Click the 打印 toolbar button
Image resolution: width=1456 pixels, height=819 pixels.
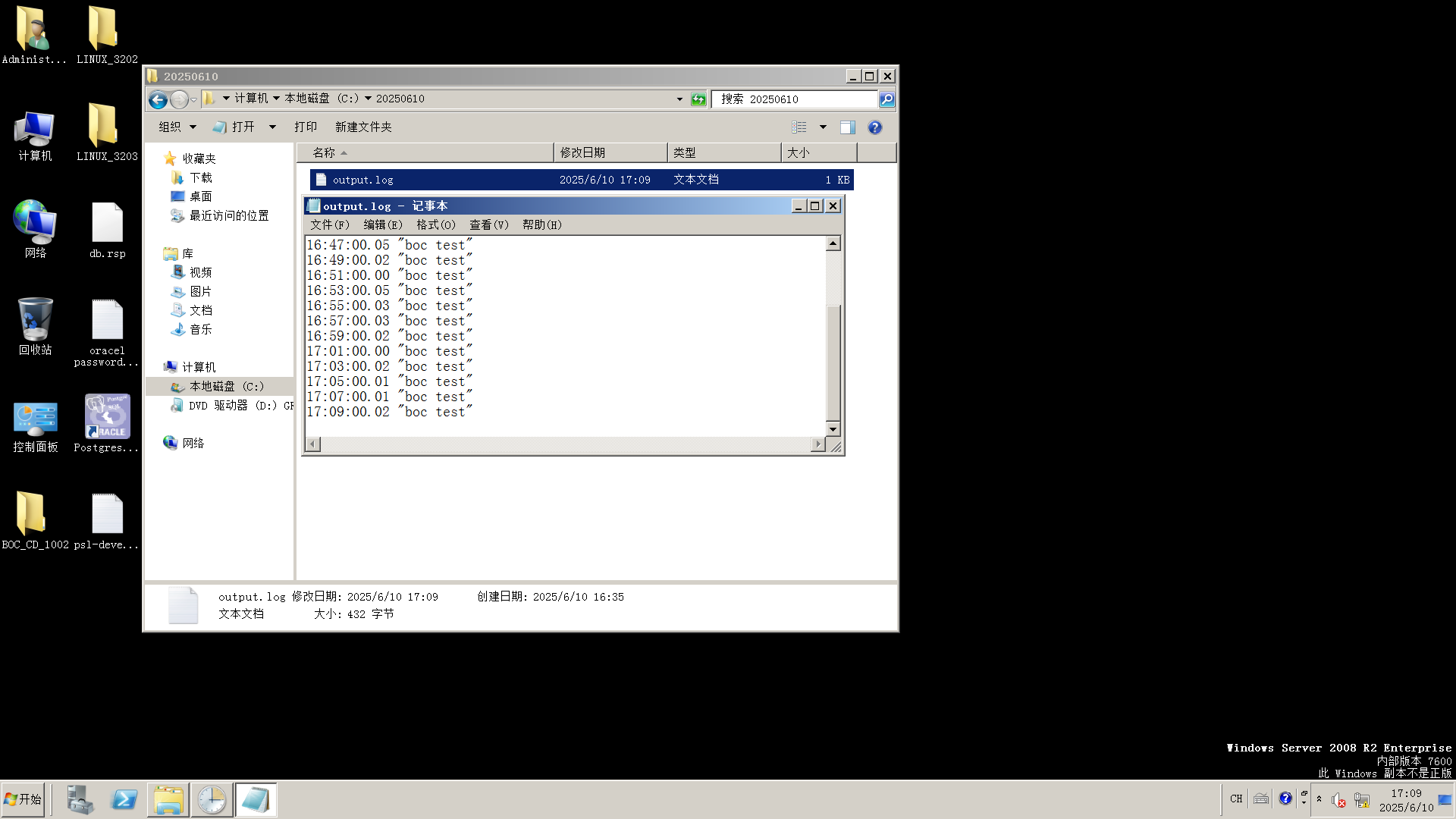click(x=306, y=127)
